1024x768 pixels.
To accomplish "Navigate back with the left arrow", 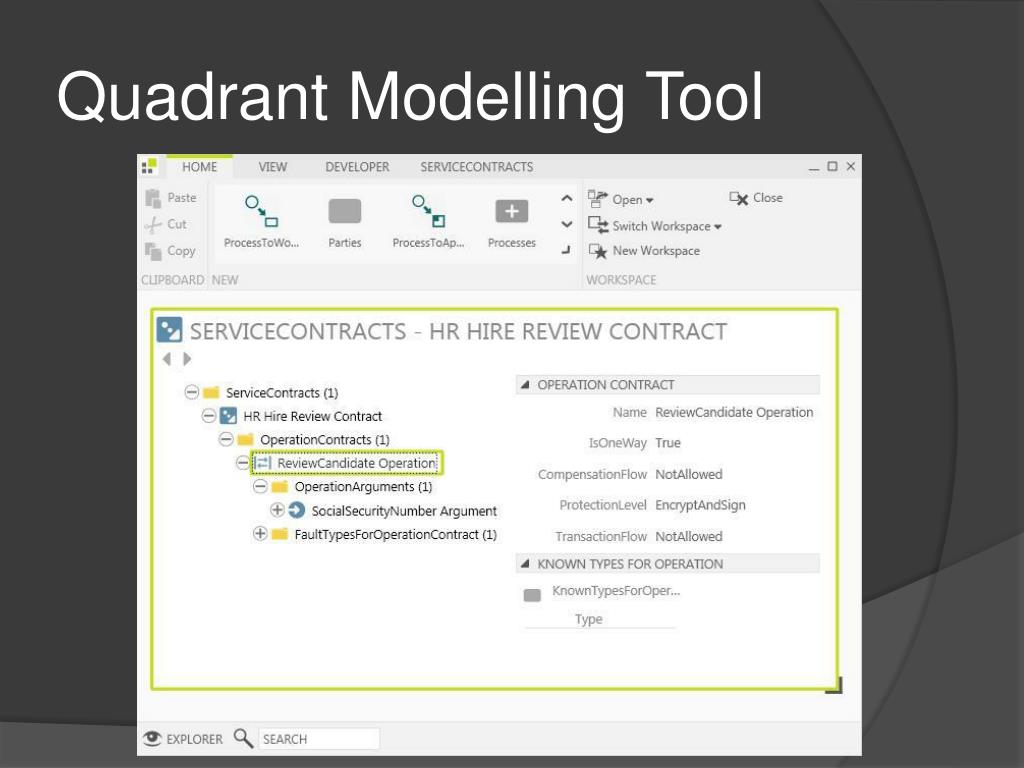I will point(167,359).
